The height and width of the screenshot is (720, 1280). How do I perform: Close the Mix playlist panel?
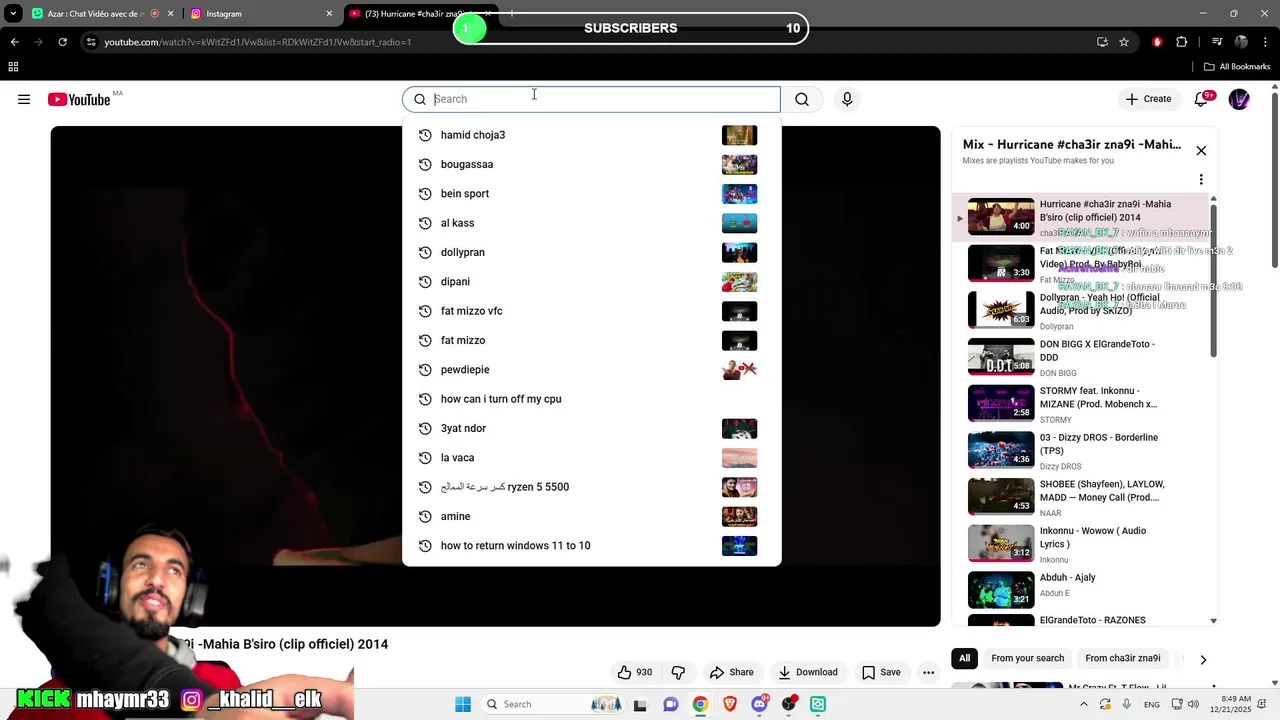pos(1201,150)
